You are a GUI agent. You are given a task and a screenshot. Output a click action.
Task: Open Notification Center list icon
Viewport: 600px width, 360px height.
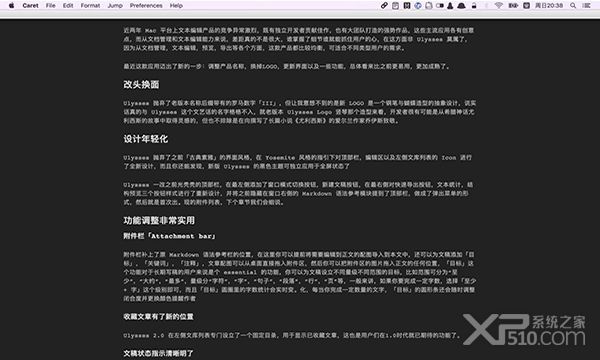(x=586, y=5)
